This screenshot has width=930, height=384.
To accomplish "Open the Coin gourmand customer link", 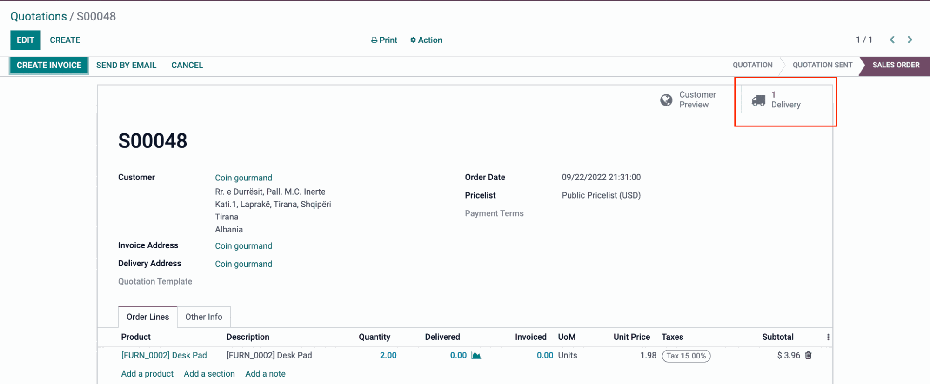I will (x=243, y=177).
